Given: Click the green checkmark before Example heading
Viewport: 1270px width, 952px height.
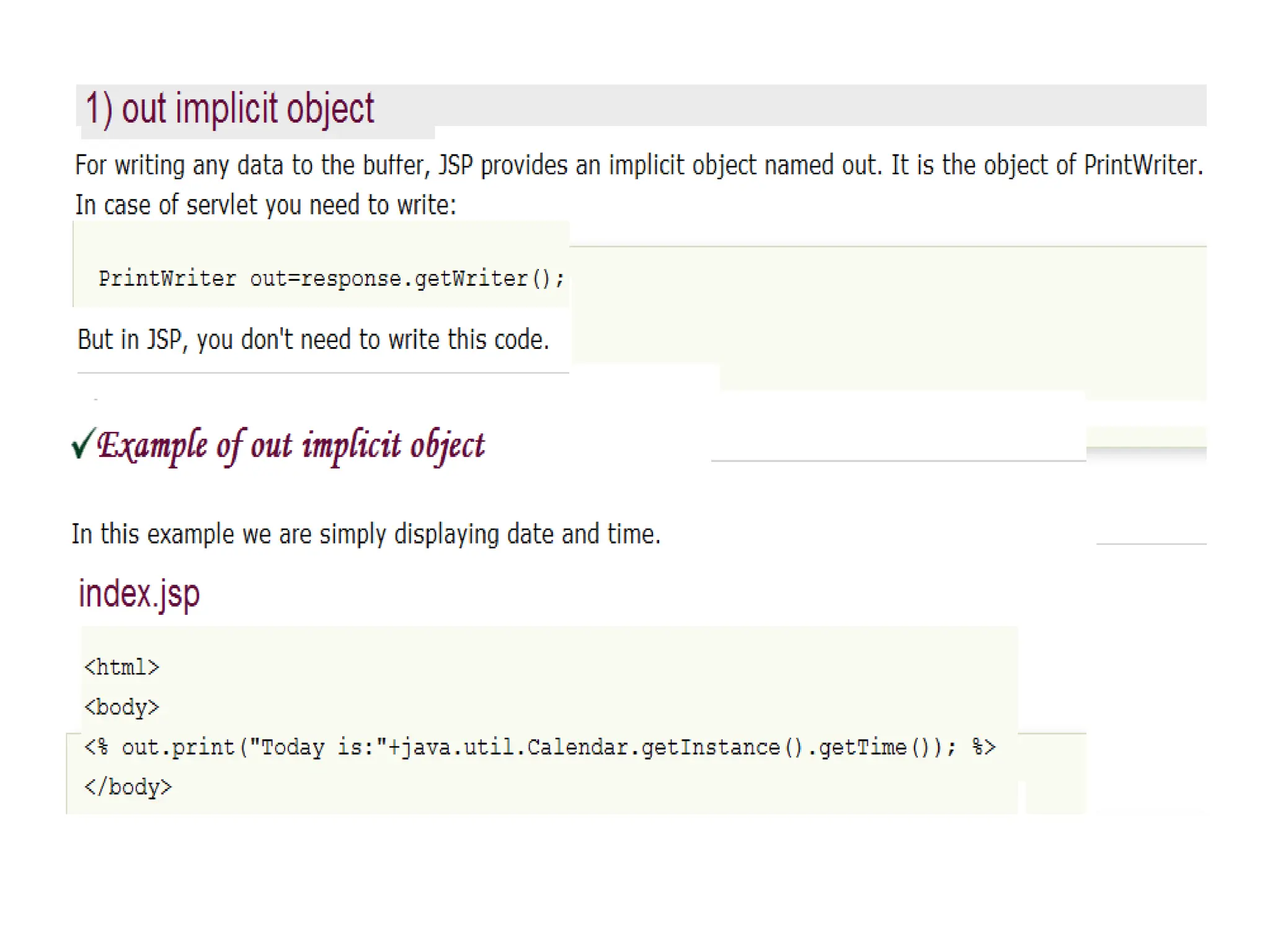Looking at the screenshot, I should (x=82, y=443).
